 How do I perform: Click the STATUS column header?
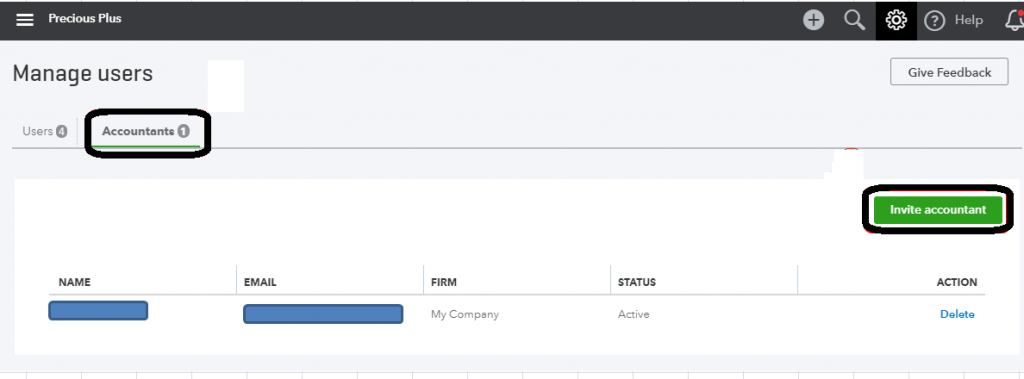point(637,282)
